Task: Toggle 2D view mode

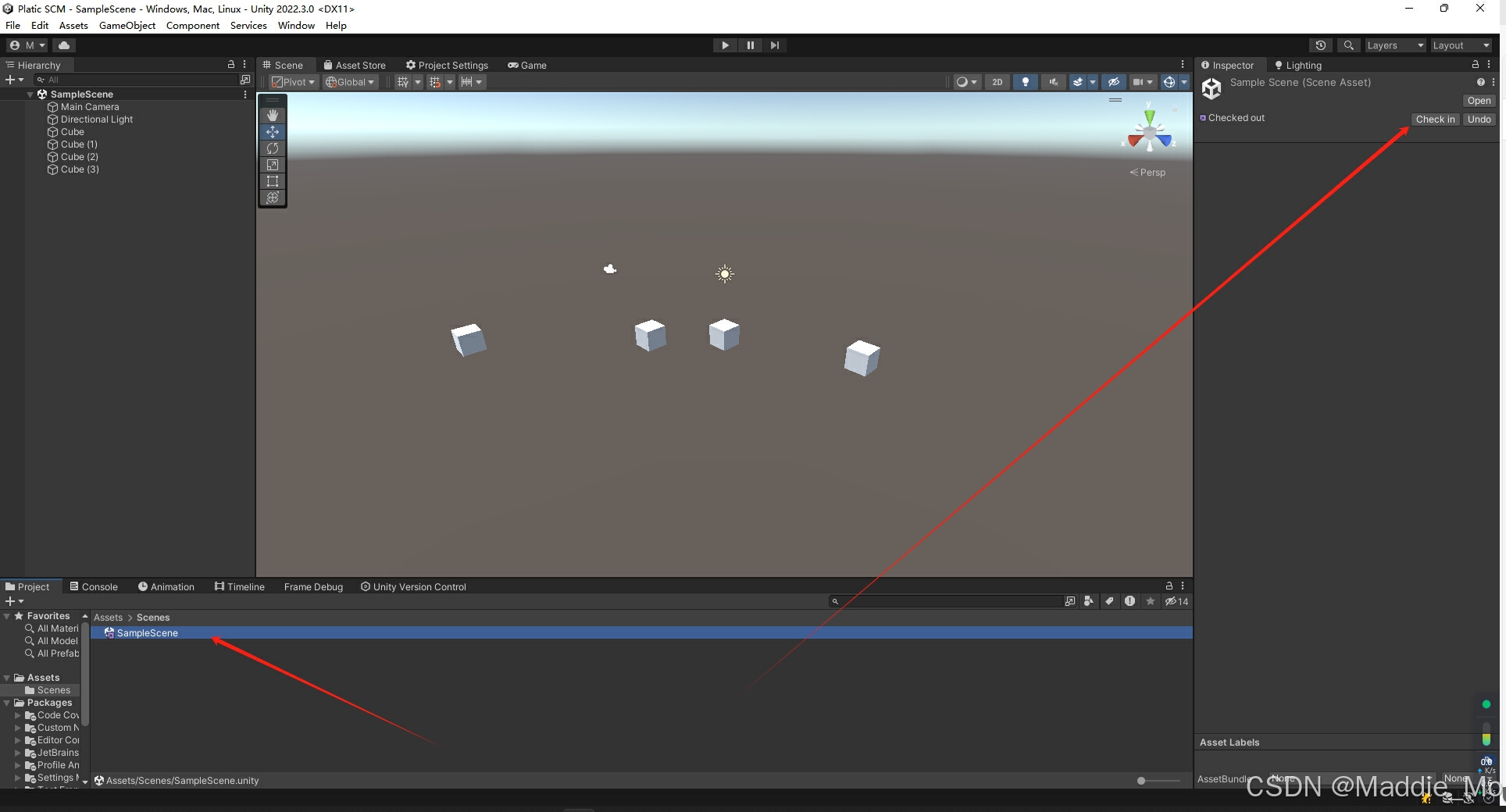Action: click(x=997, y=82)
